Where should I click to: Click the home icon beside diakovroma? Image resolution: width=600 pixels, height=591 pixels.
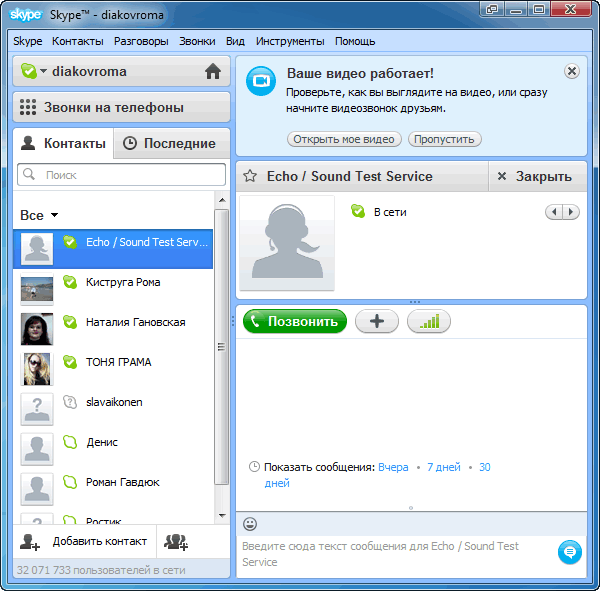(x=213, y=71)
